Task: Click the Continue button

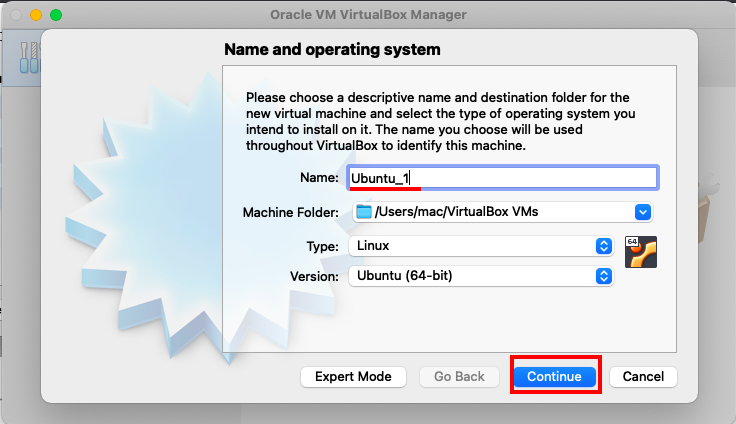Action: [x=554, y=376]
